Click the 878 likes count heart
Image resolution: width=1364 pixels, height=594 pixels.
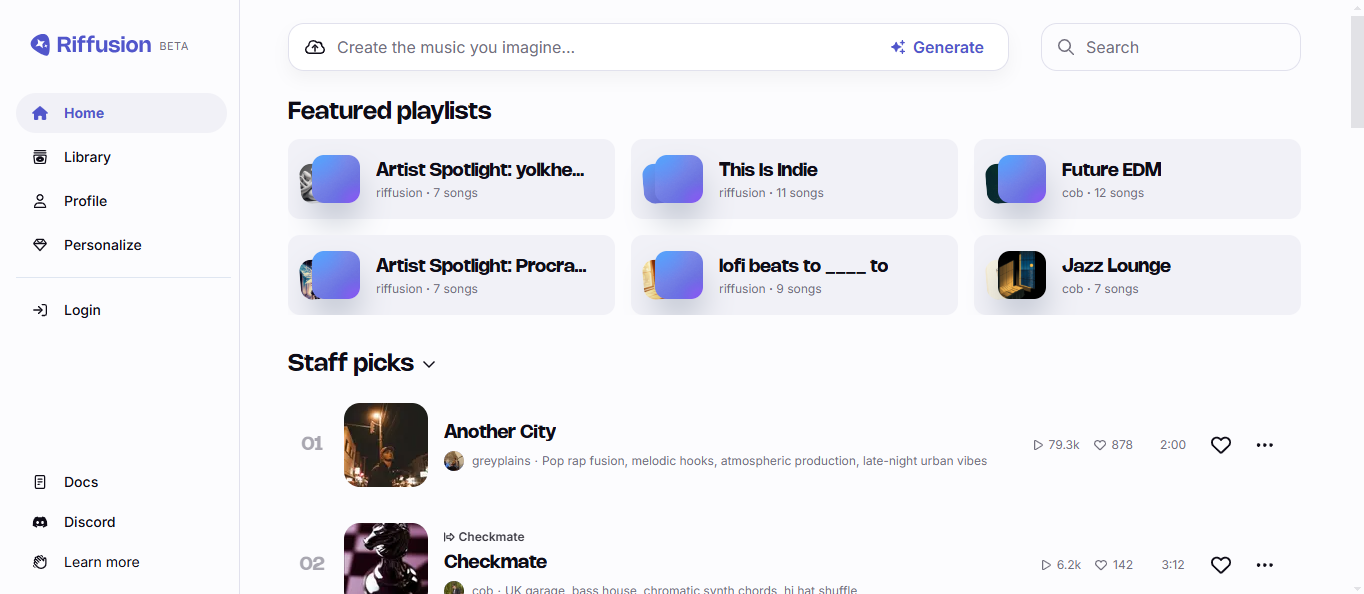(1100, 445)
